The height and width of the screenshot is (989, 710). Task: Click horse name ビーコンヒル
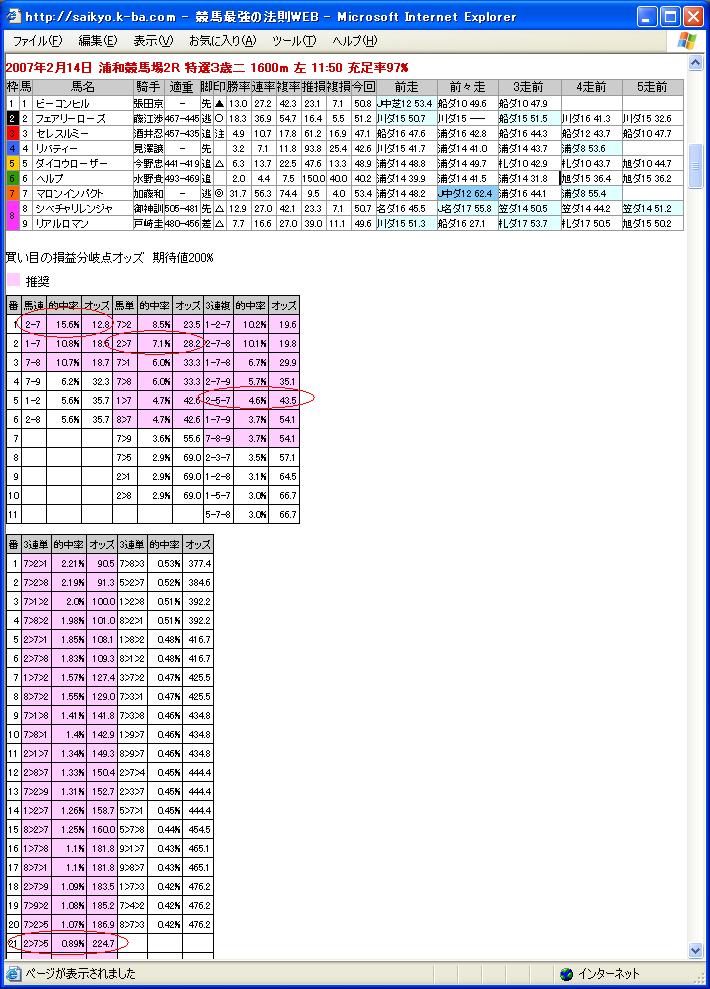click(x=62, y=103)
